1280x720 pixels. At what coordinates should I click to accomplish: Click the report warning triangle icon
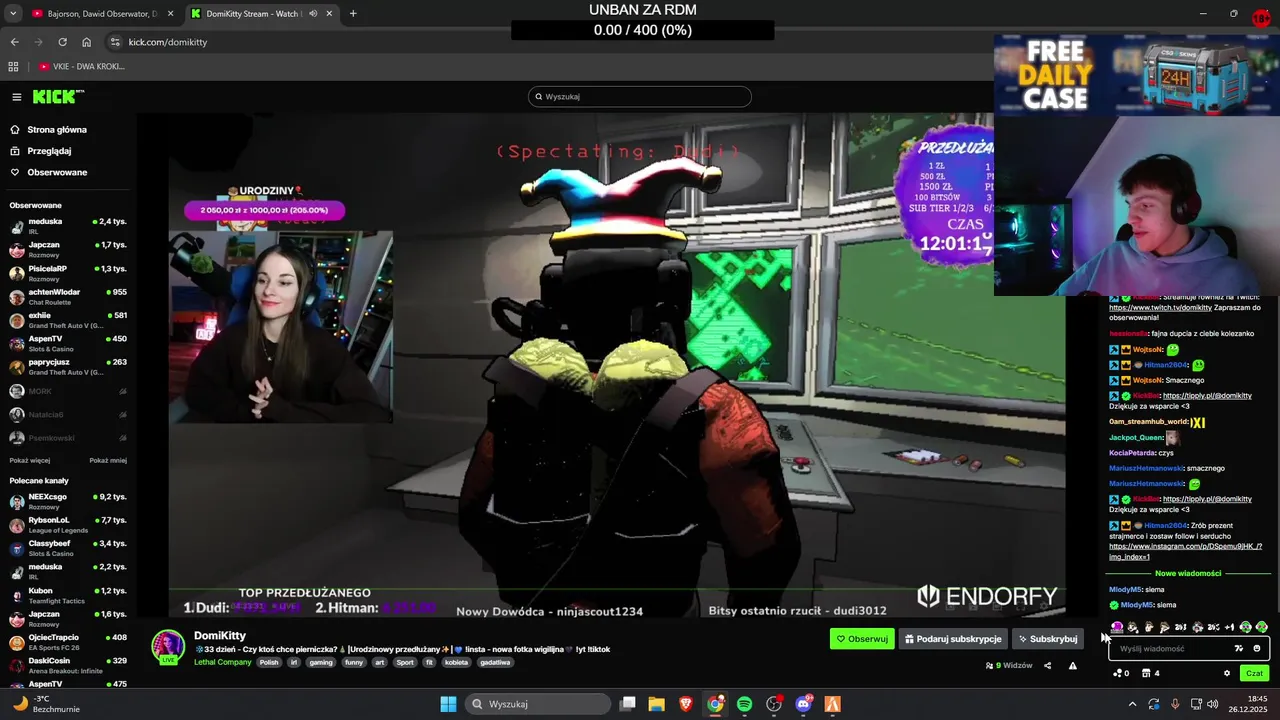(1073, 666)
